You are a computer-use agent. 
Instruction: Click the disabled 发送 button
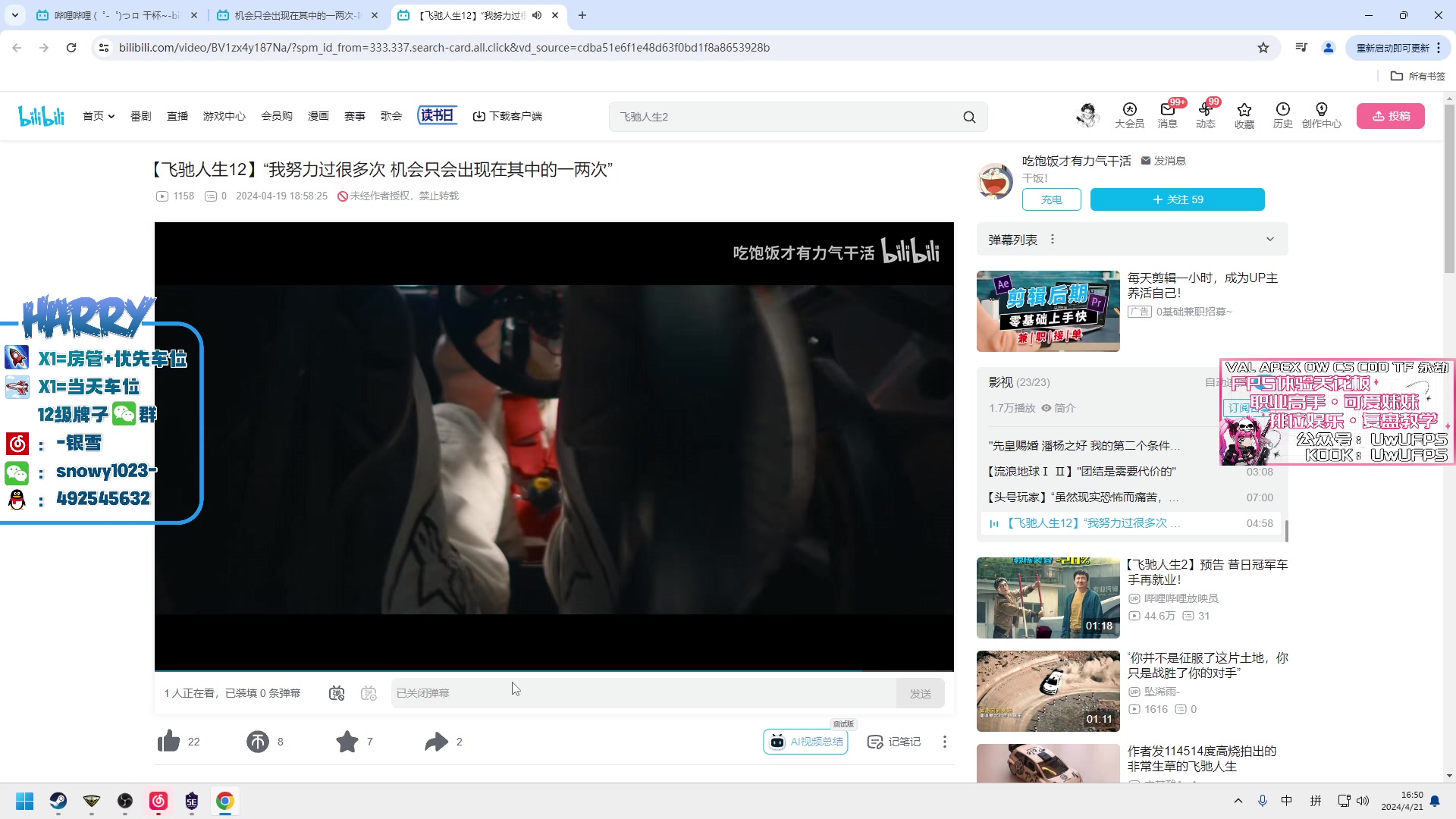921,693
